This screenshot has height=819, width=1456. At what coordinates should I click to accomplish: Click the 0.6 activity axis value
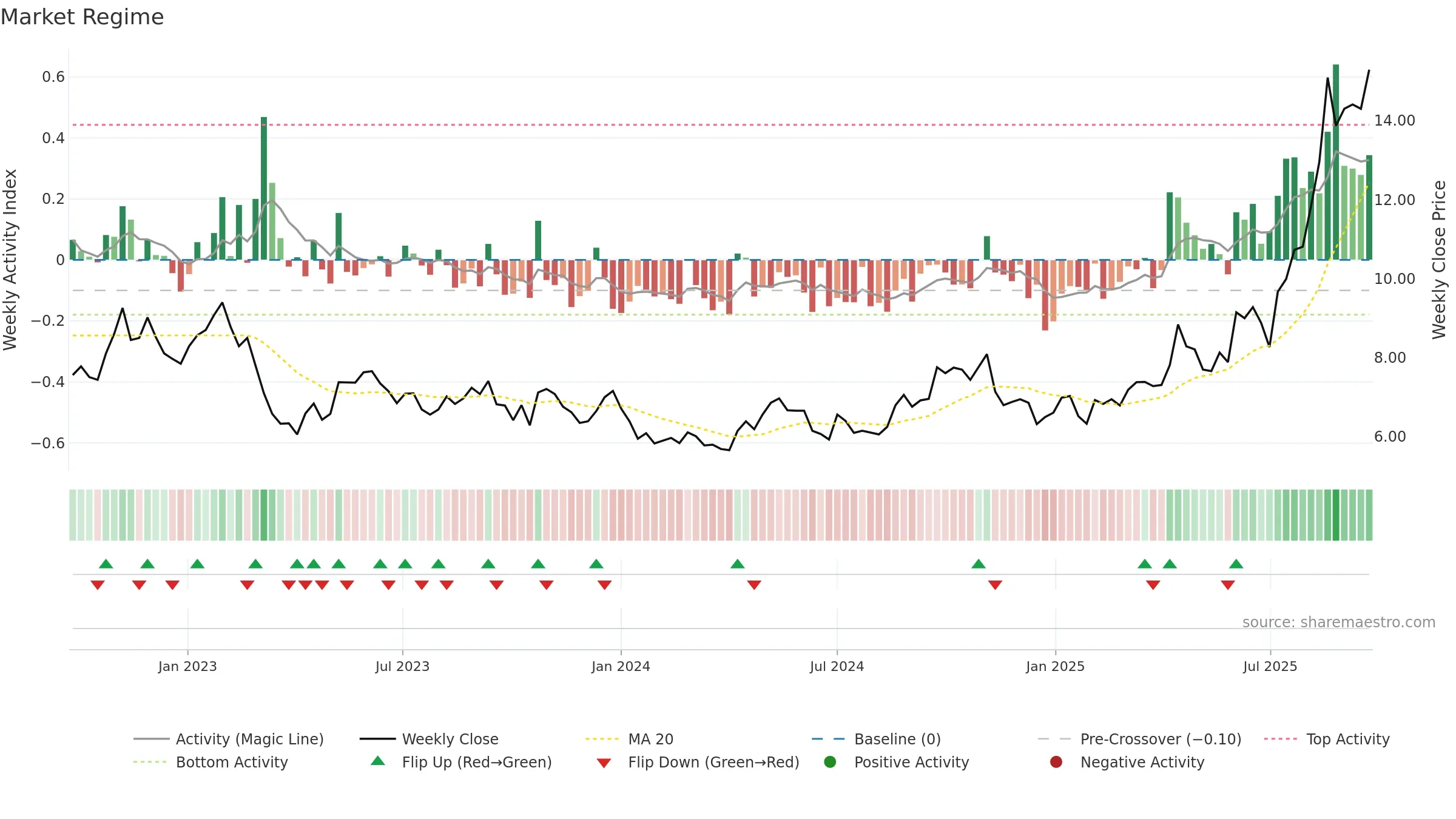click(53, 76)
